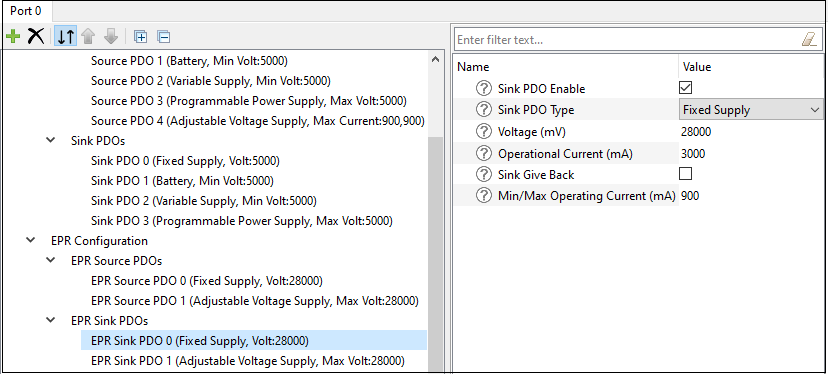Click the Min/Max Operating Current (mA) label

(x=587, y=196)
